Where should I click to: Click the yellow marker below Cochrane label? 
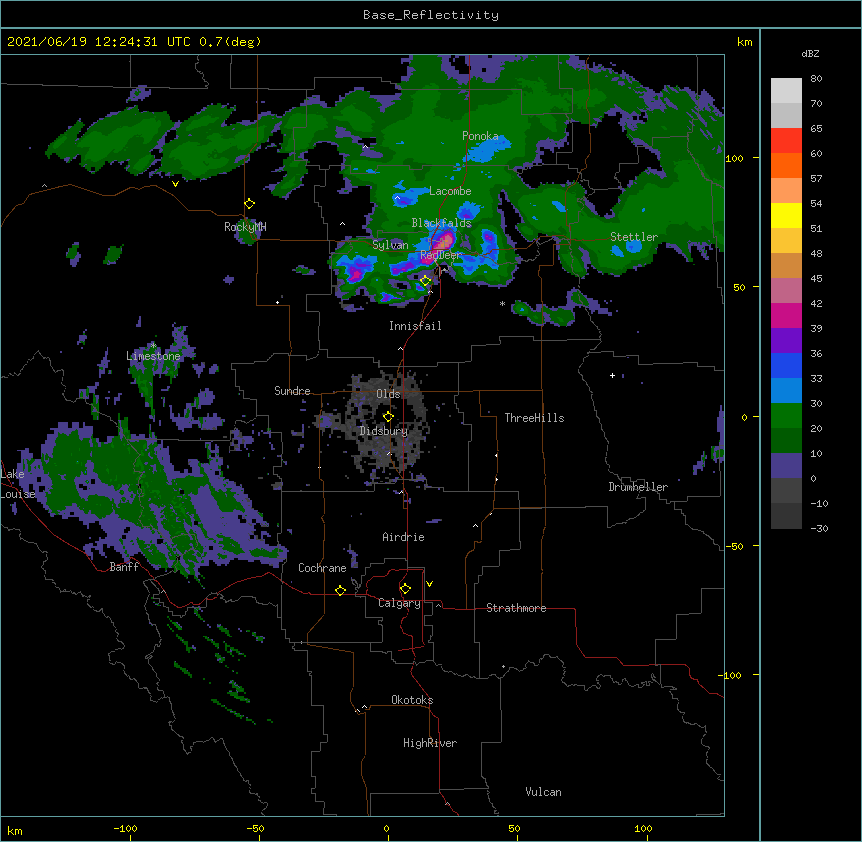pos(340,590)
